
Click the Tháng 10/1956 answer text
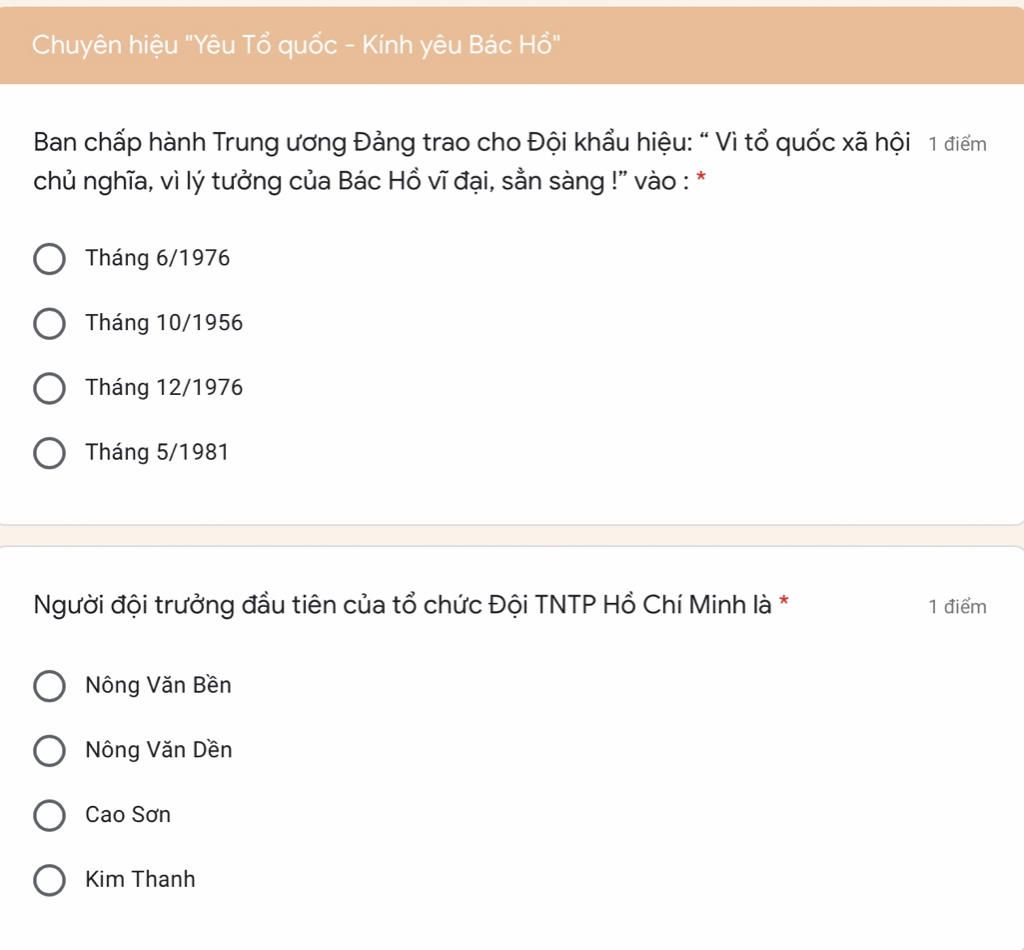coord(164,323)
